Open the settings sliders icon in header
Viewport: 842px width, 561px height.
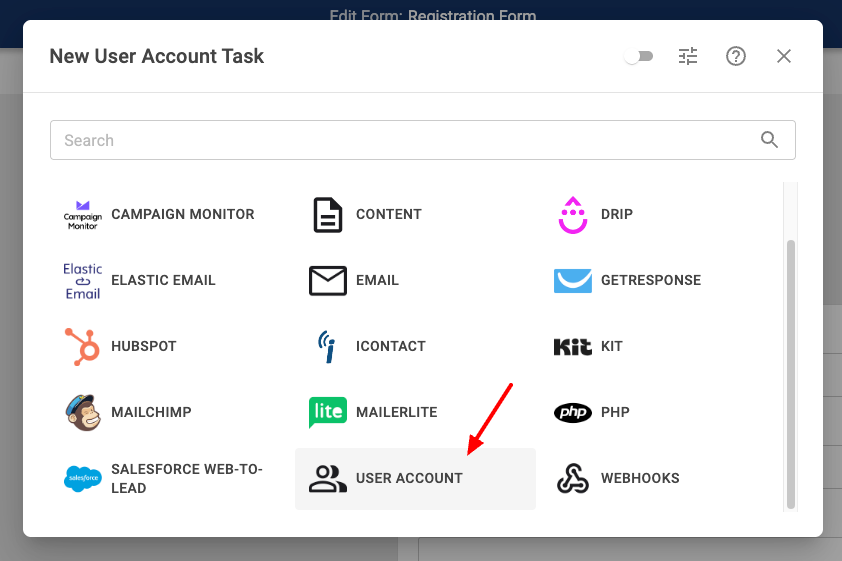tap(688, 56)
